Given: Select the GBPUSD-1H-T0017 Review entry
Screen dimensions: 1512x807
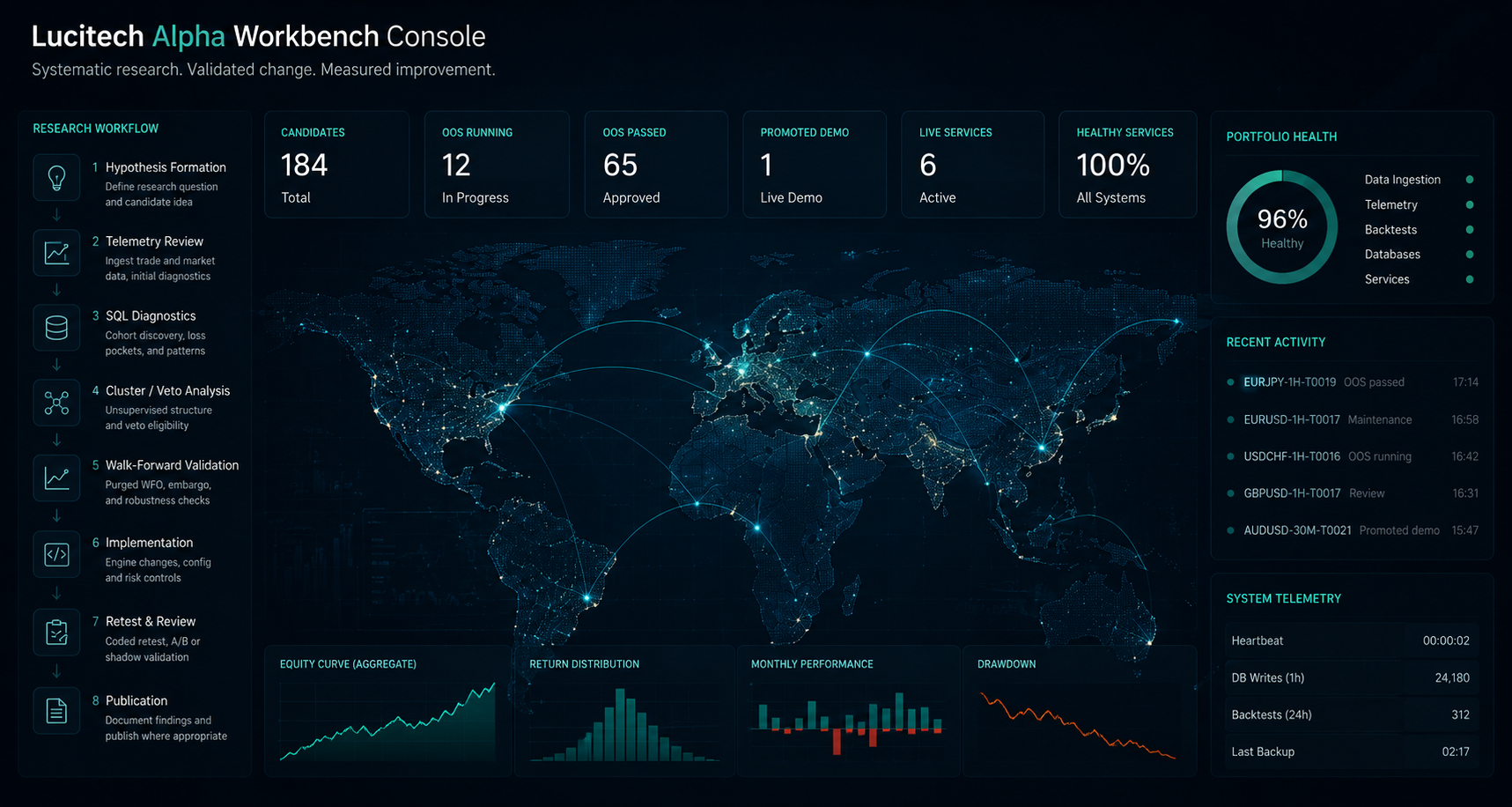Looking at the screenshot, I should pyautogui.click(x=1352, y=493).
